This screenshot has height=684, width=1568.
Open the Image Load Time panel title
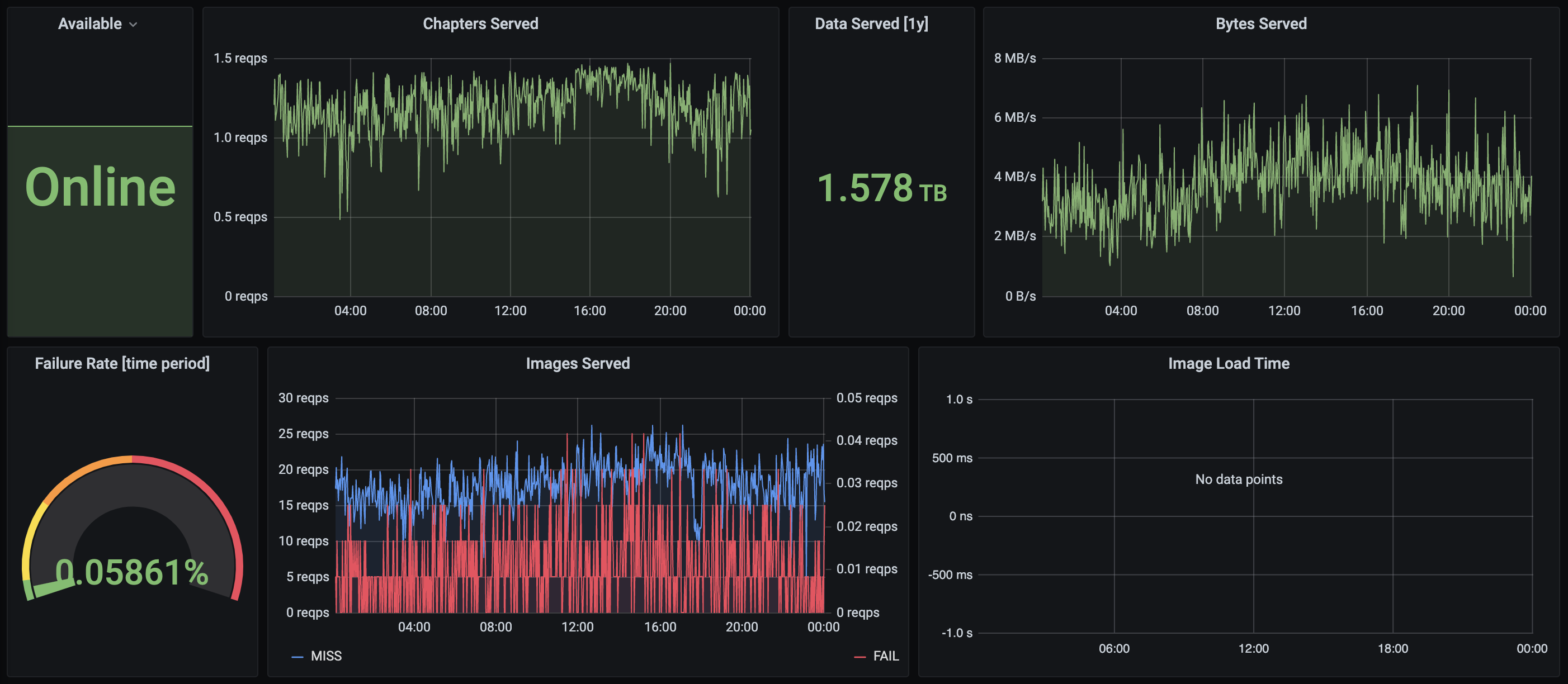pos(1229,363)
